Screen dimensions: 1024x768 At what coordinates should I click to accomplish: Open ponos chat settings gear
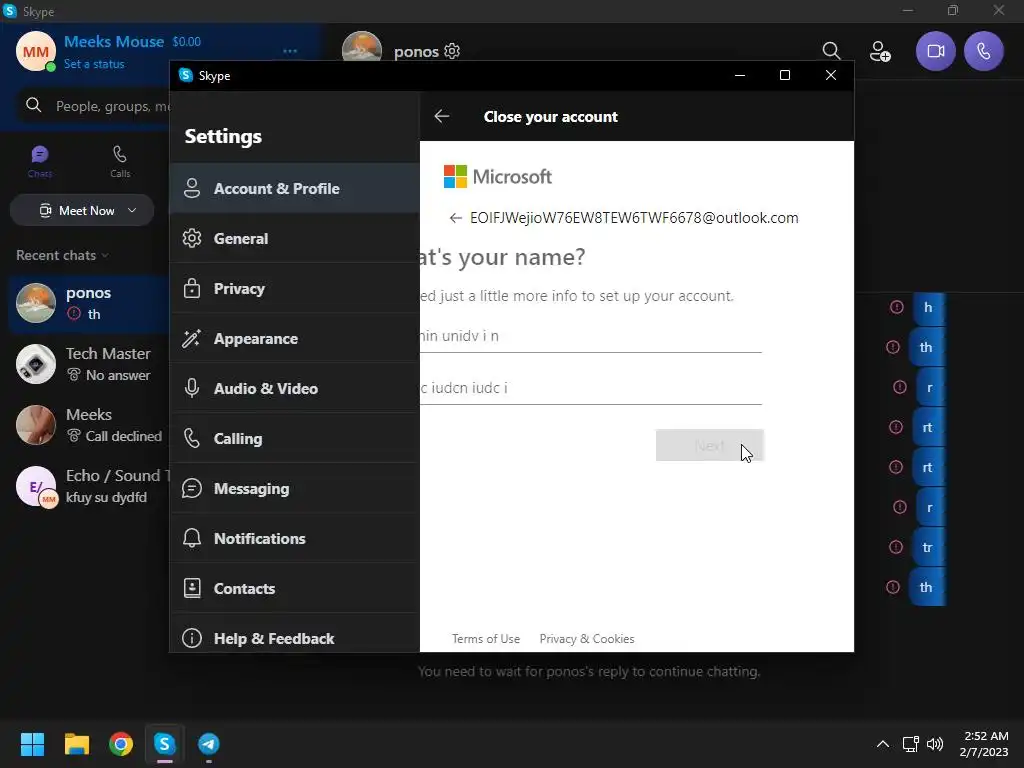tap(452, 51)
